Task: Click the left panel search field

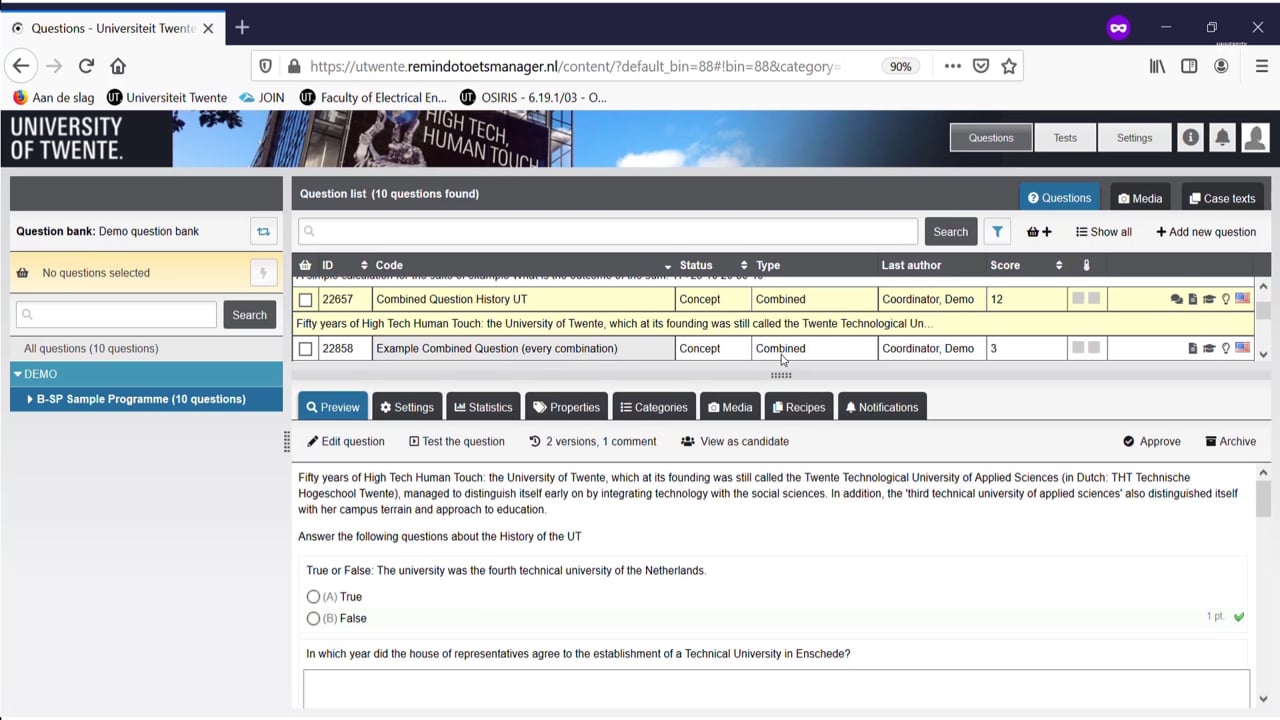Action: click(116, 314)
